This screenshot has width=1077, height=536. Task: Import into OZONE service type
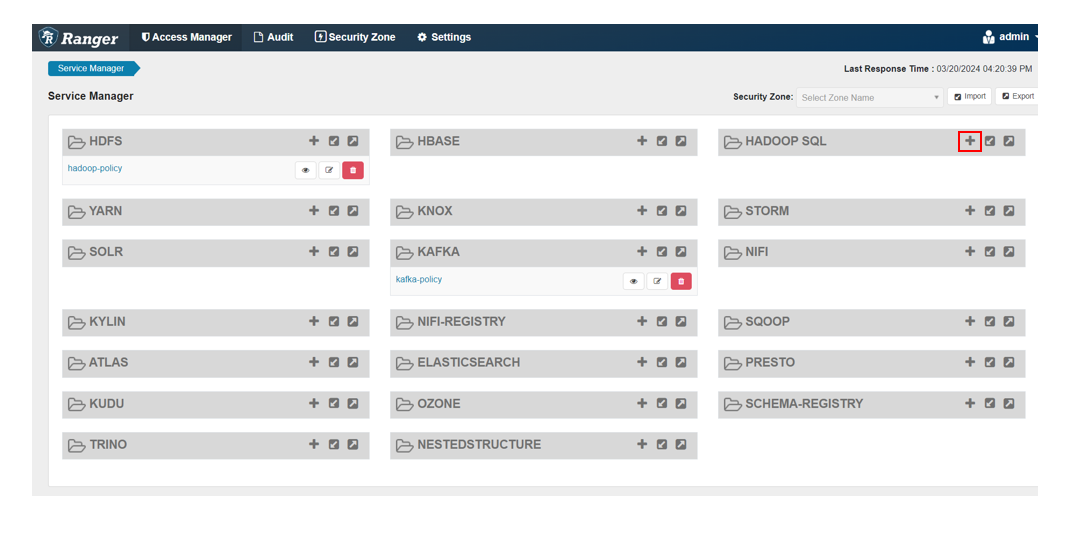coord(662,403)
